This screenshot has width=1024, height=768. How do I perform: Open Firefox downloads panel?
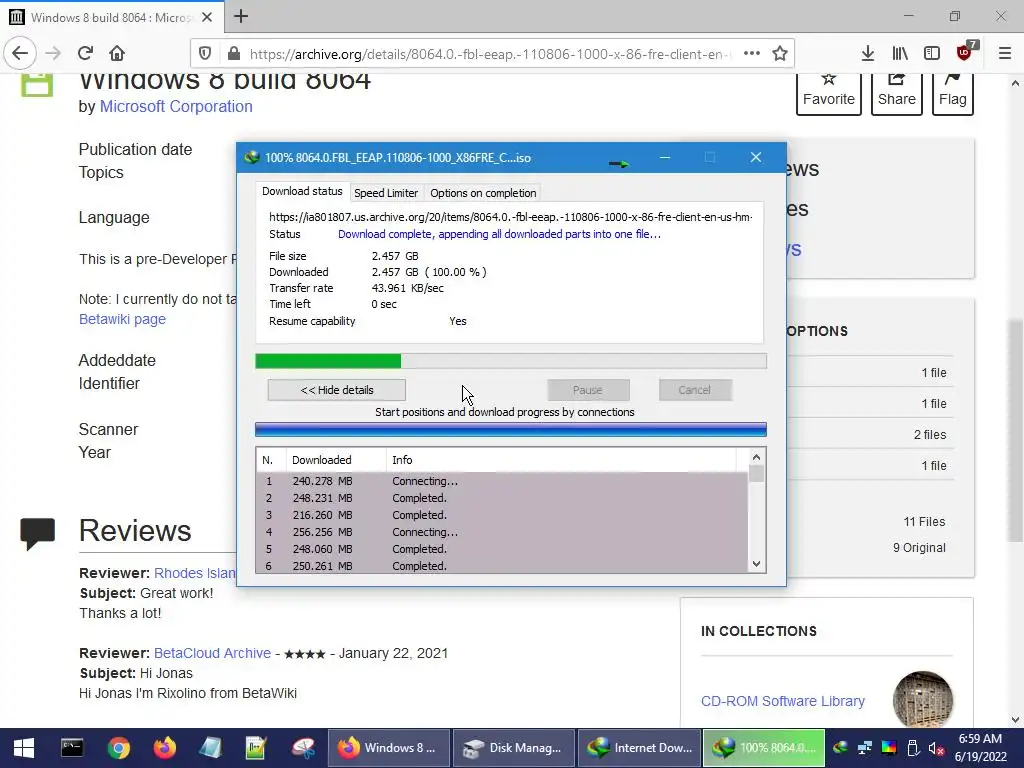tap(868, 54)
